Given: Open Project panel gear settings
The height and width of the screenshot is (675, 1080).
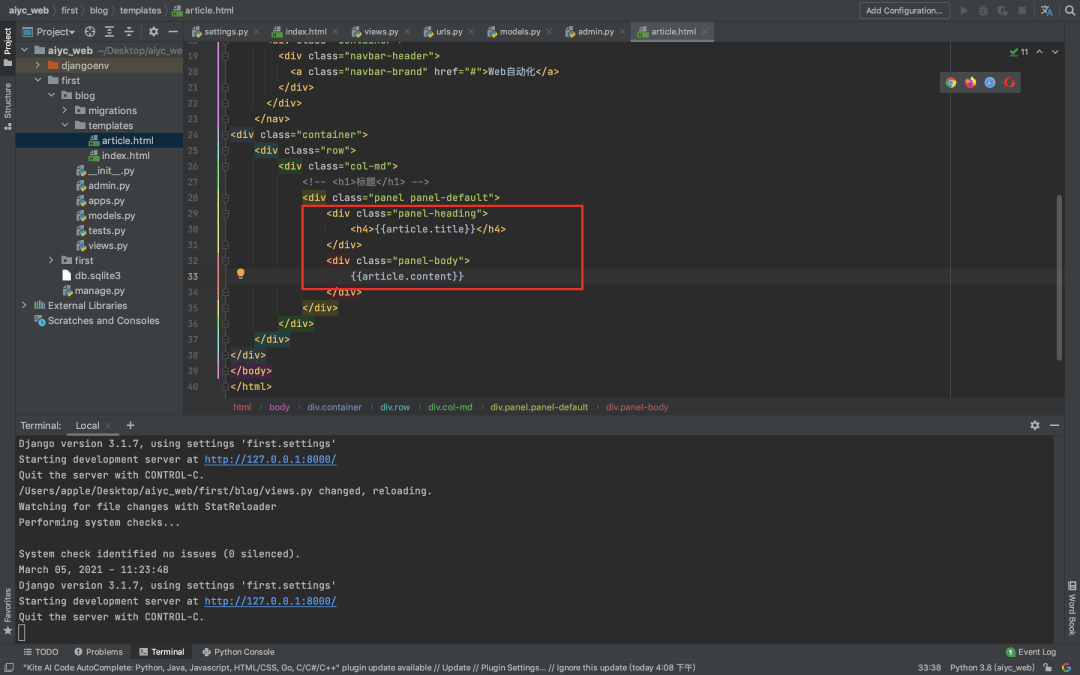Looking at the screenshot, I should coord(154,32).
